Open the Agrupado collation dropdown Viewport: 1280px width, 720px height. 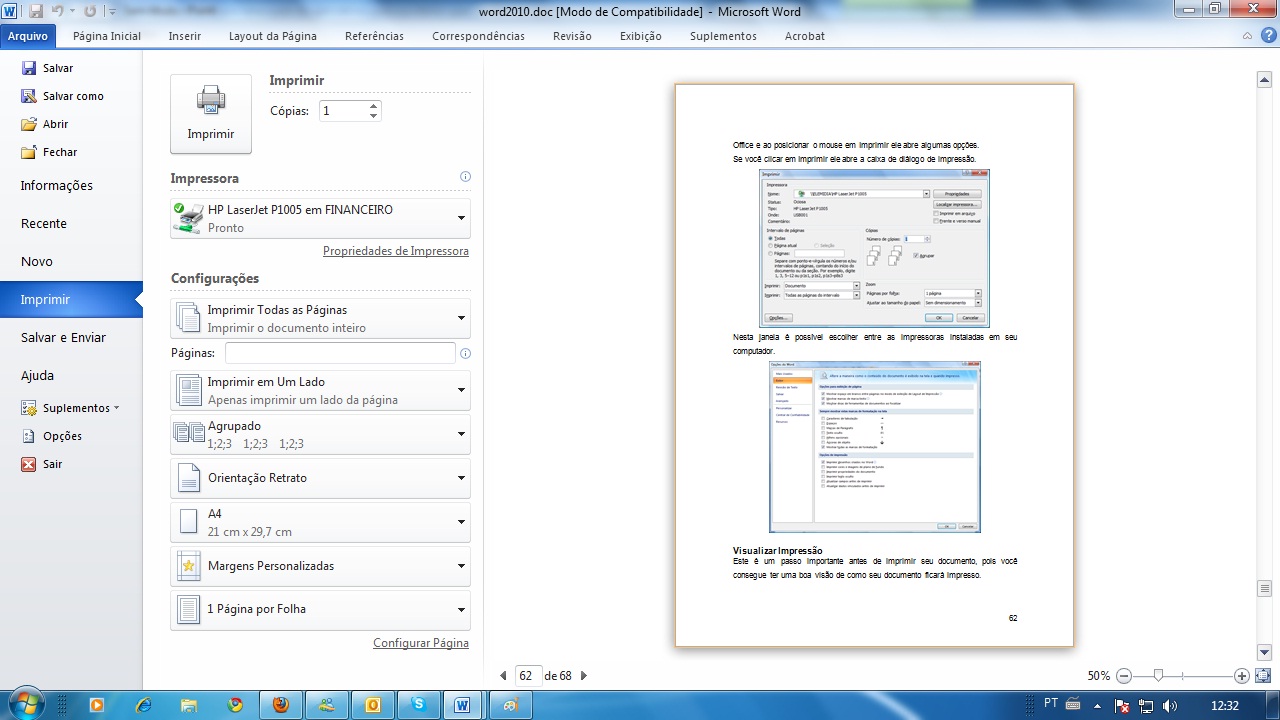coord(461,434)
